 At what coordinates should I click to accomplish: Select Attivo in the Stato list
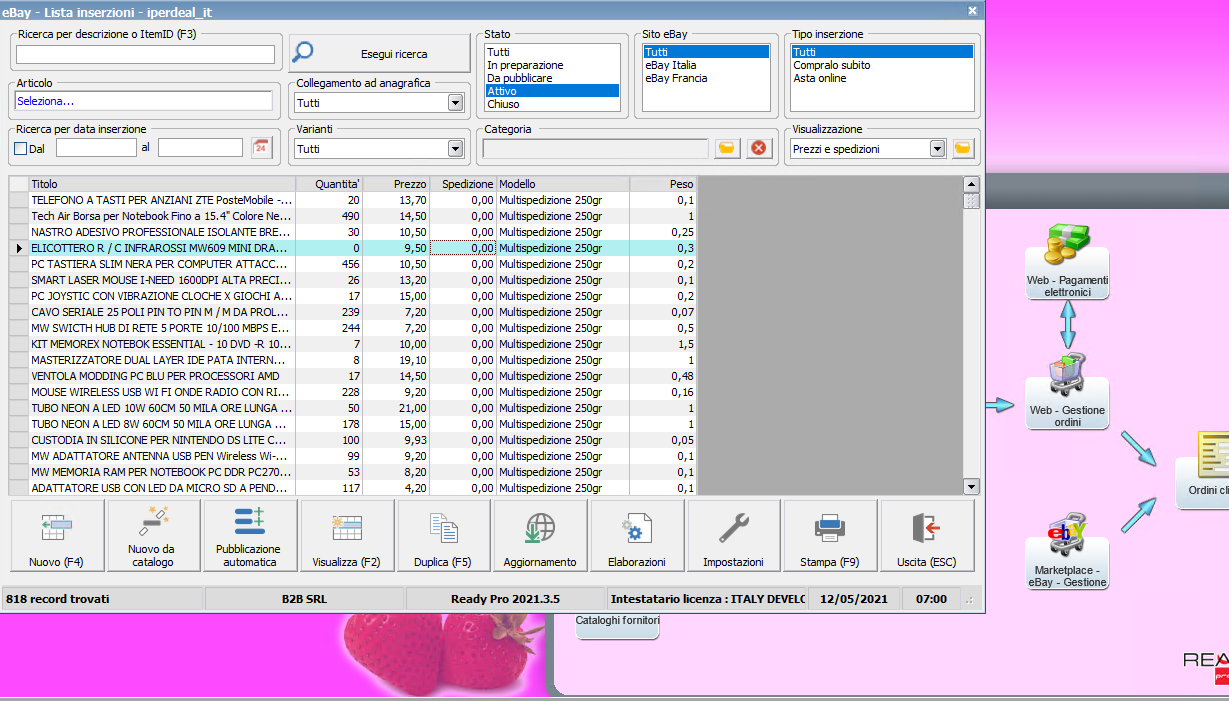pyautogui.click(x=552, y=91)
